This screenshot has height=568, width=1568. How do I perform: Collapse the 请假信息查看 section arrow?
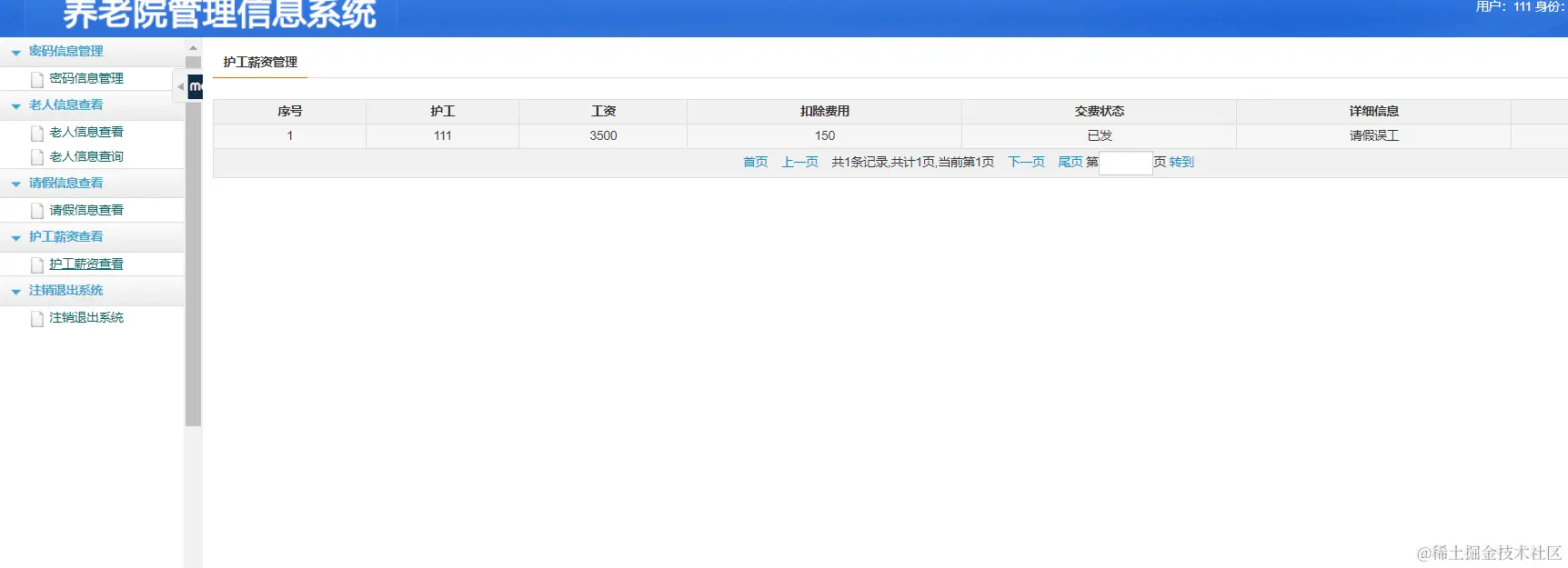(15, 184)
